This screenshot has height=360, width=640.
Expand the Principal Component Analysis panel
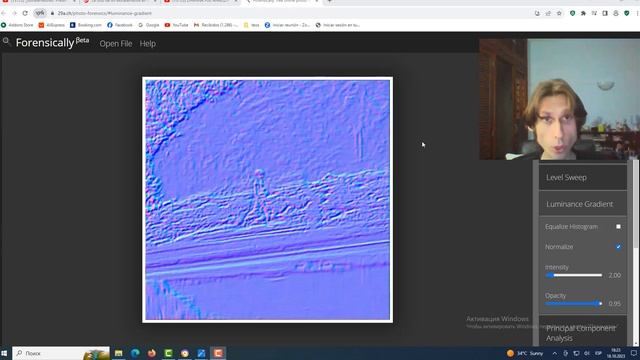click(x=583, y=333)
